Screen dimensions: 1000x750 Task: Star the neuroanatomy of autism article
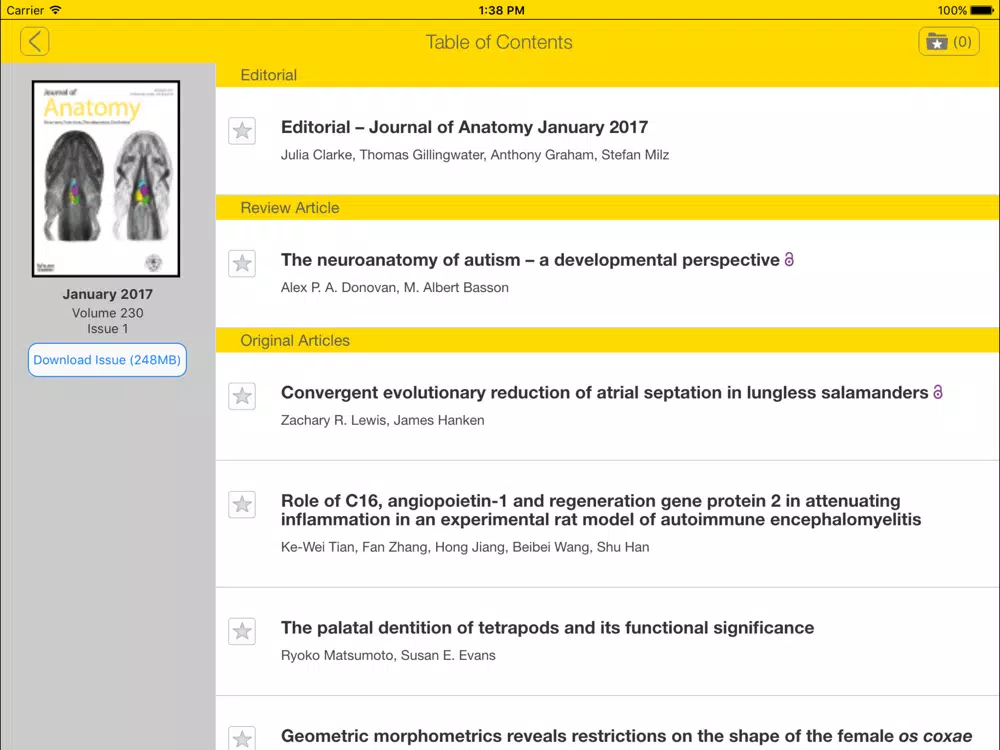coord(242,263)
